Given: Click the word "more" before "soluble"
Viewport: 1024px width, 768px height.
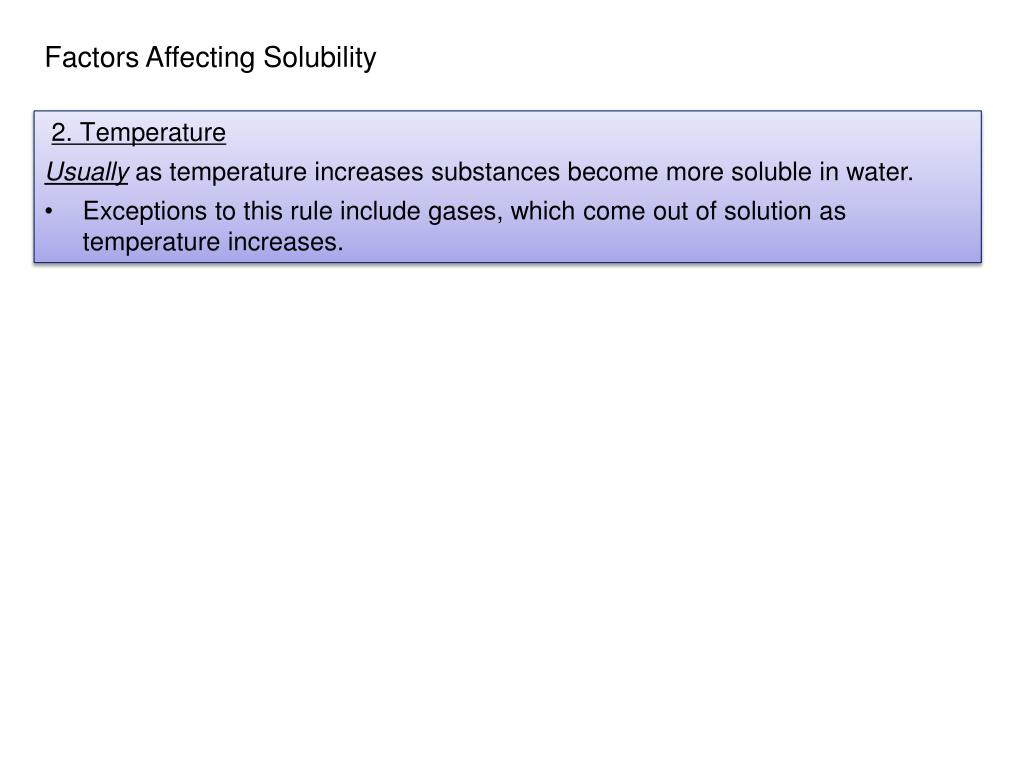Looking at the screenshot, I should click(695, 172).
